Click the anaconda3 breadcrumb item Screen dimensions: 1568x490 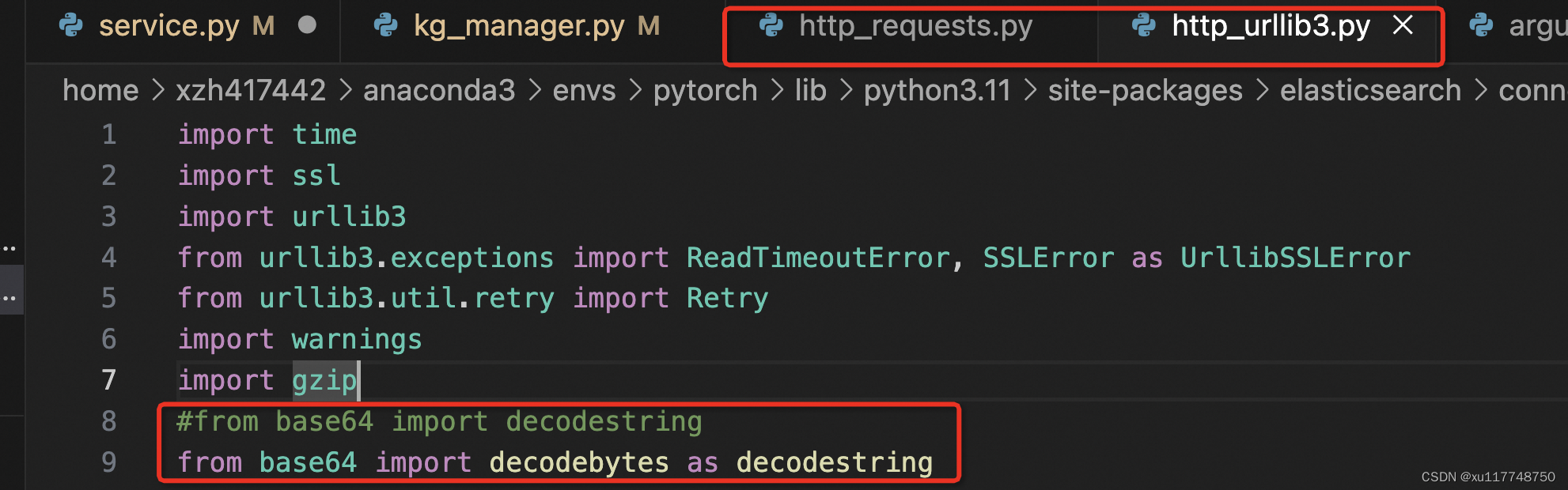click(x=439, y=89)
